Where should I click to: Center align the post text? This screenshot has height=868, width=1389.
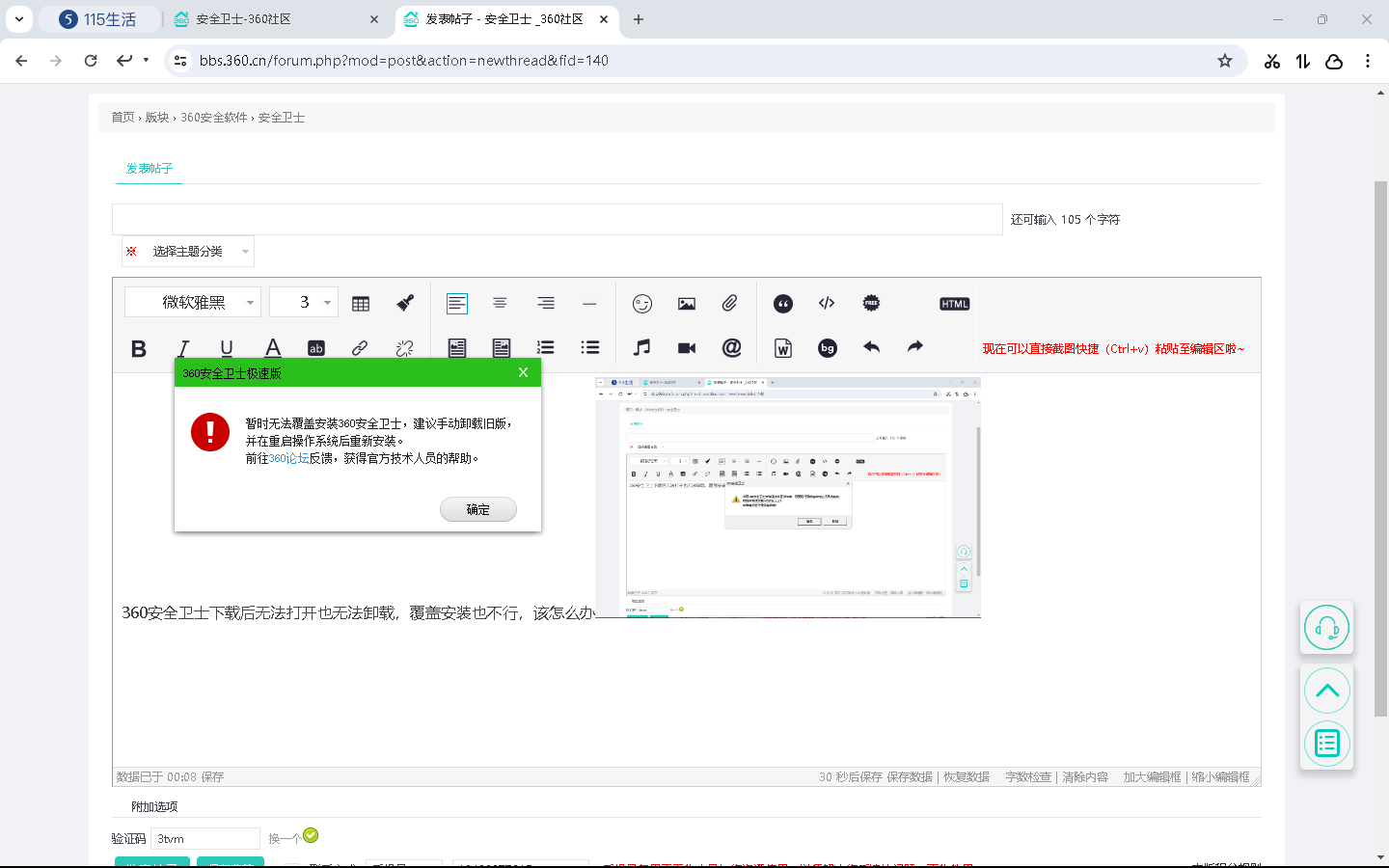pyautogui.click(x=500, y=303)
